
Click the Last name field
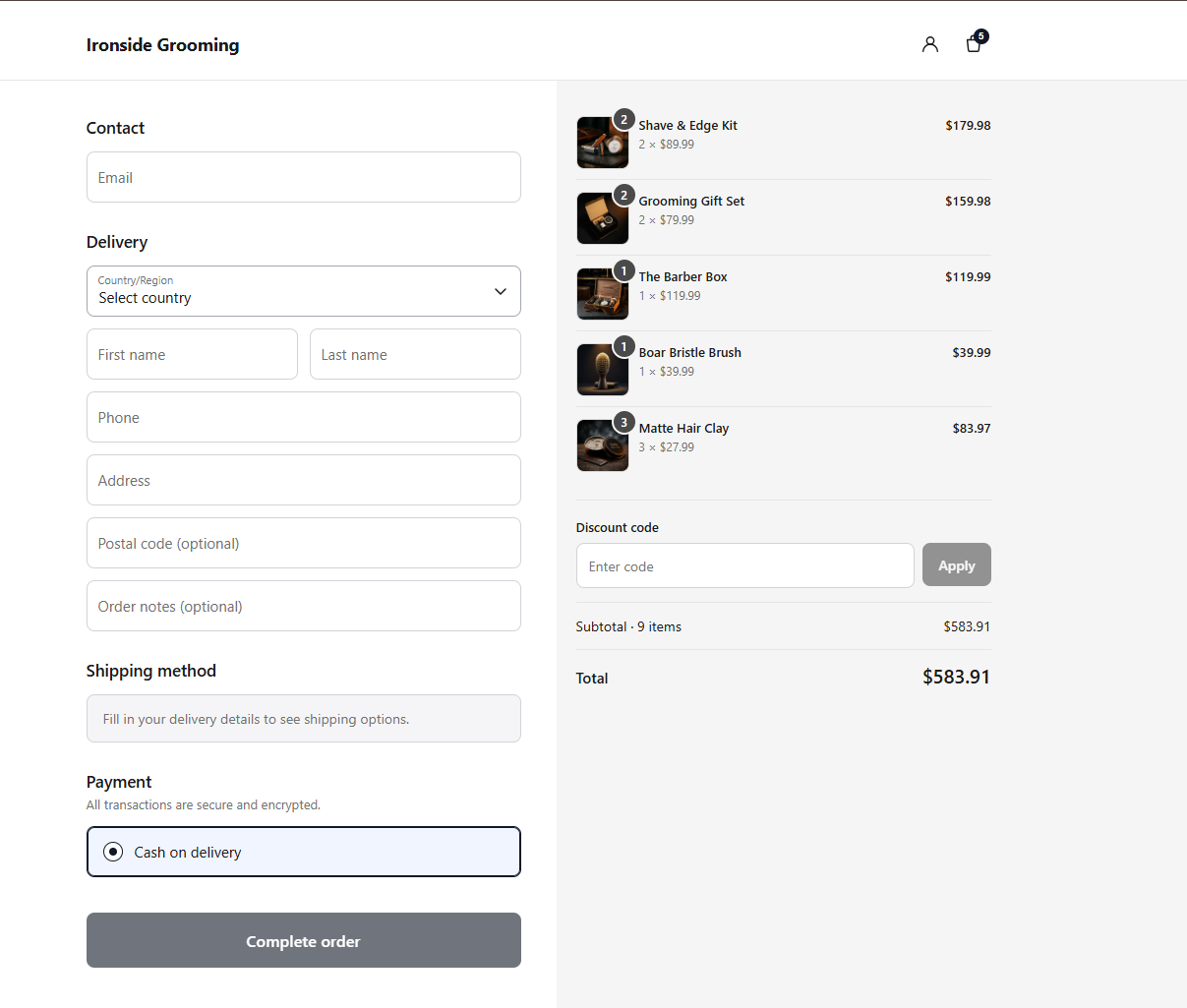[x=415, y=354]
